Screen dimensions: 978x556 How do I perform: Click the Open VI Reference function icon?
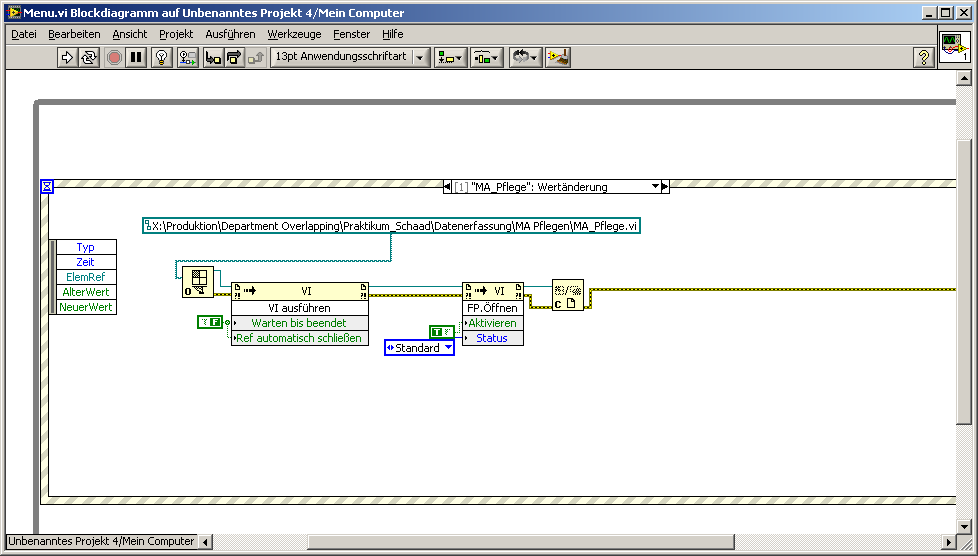coord(198,282)
